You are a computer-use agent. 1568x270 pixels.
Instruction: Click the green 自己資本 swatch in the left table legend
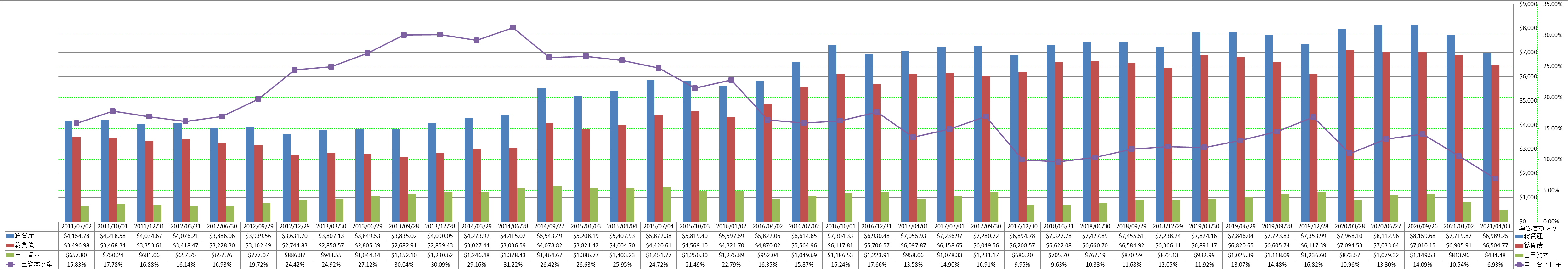10,255
